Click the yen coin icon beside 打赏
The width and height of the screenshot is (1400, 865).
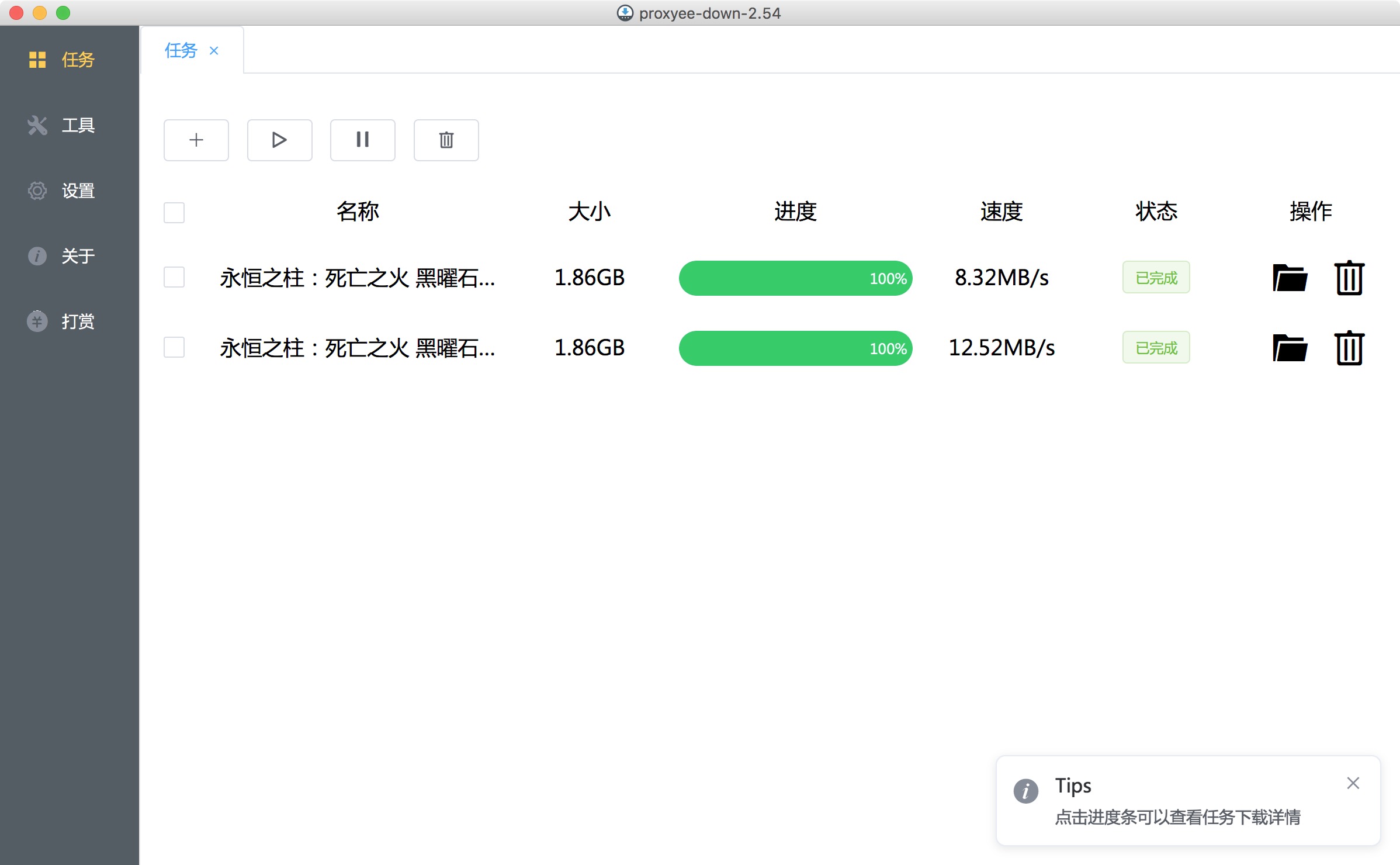(37, 321)
